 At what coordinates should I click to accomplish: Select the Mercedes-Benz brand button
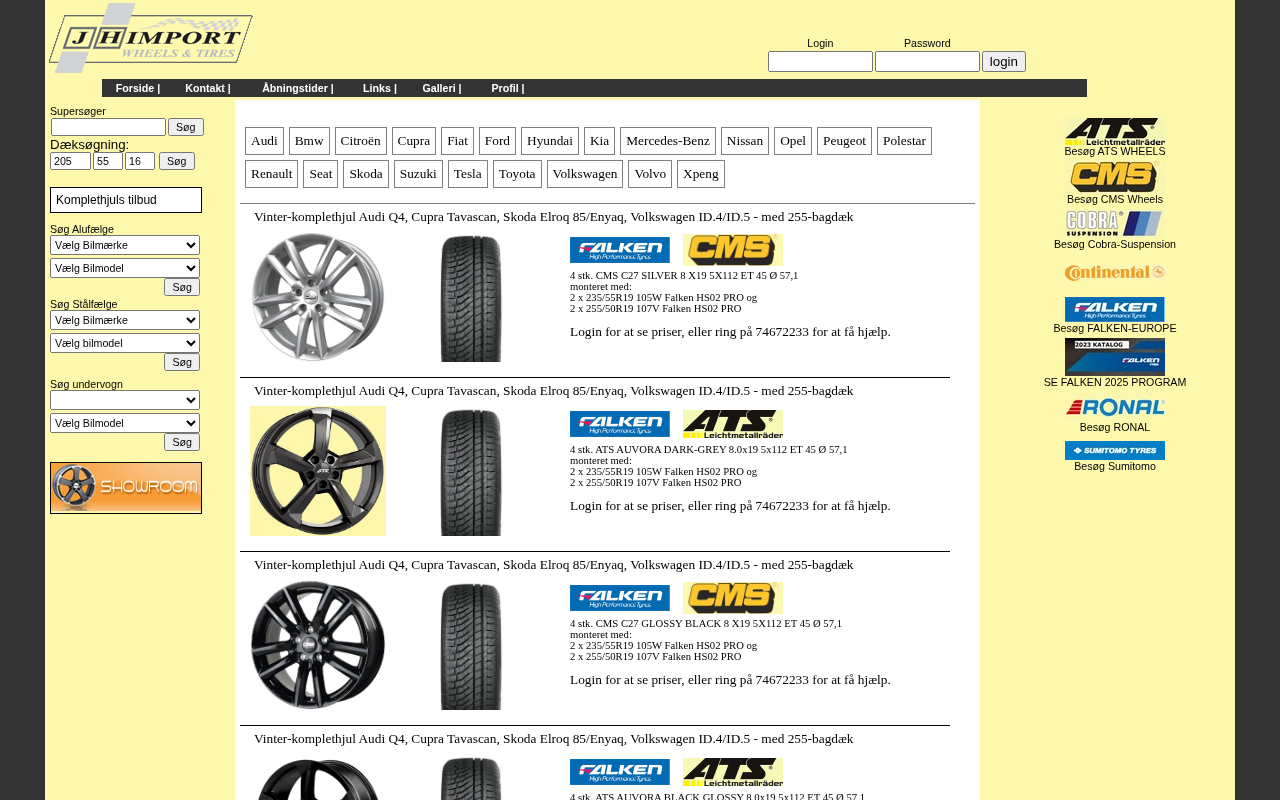[x=668, y=141]
